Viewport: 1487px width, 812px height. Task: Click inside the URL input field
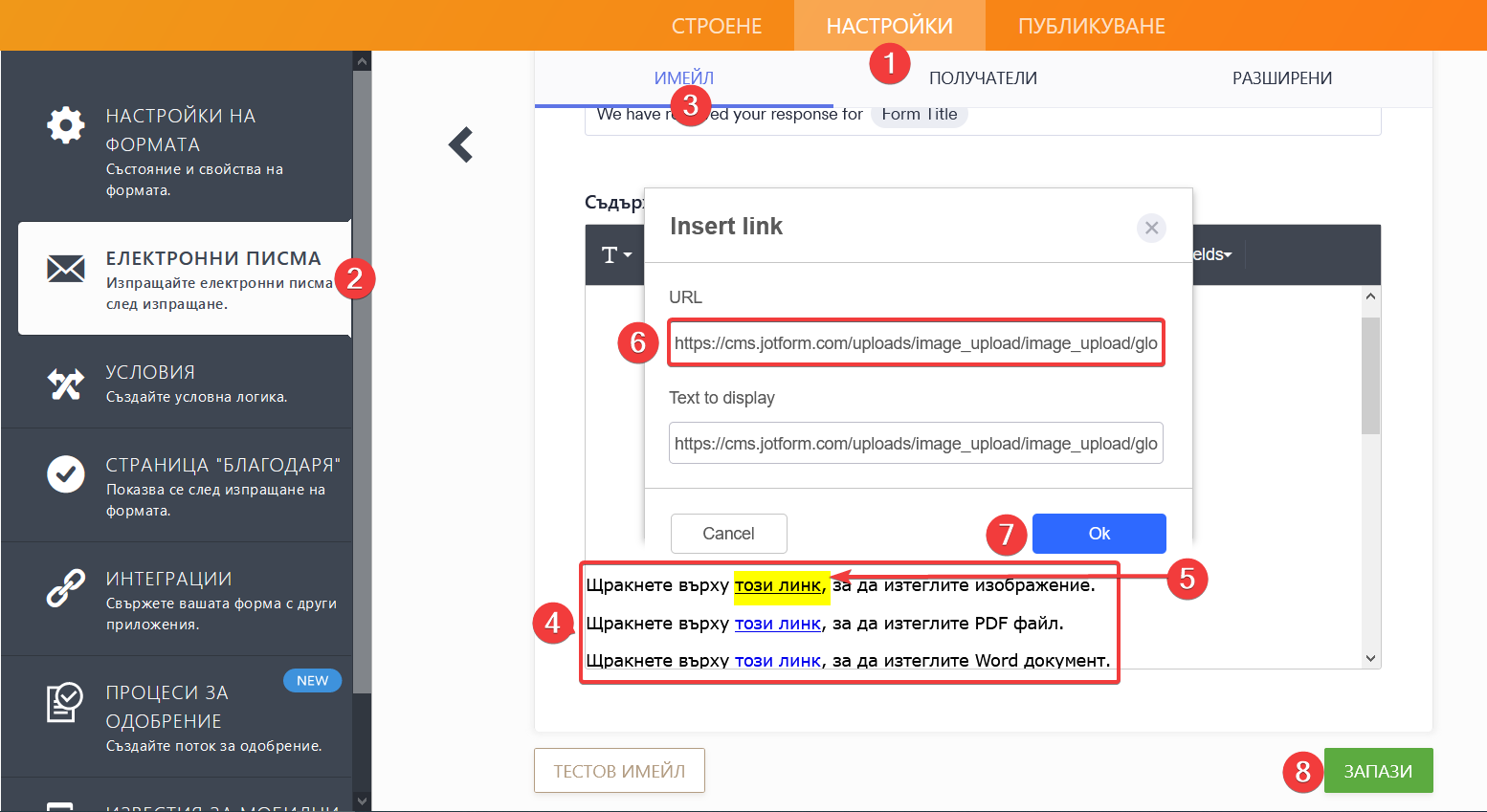click(x=915, y=343)
